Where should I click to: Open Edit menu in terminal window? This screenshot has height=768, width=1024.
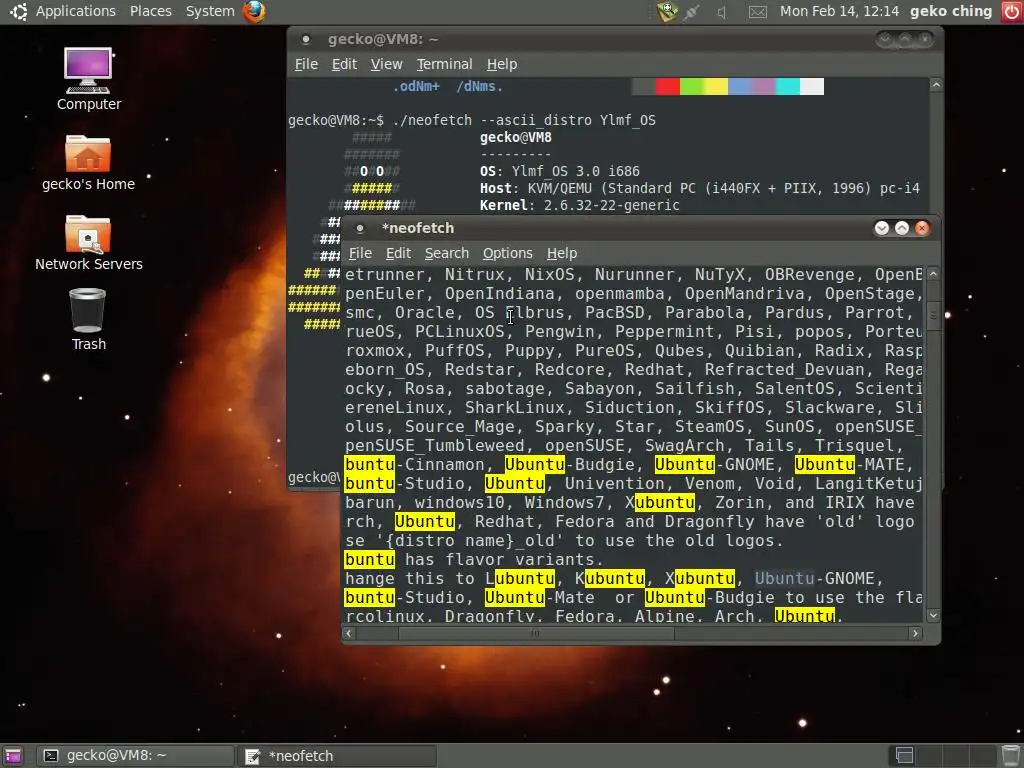pos(344,64)
